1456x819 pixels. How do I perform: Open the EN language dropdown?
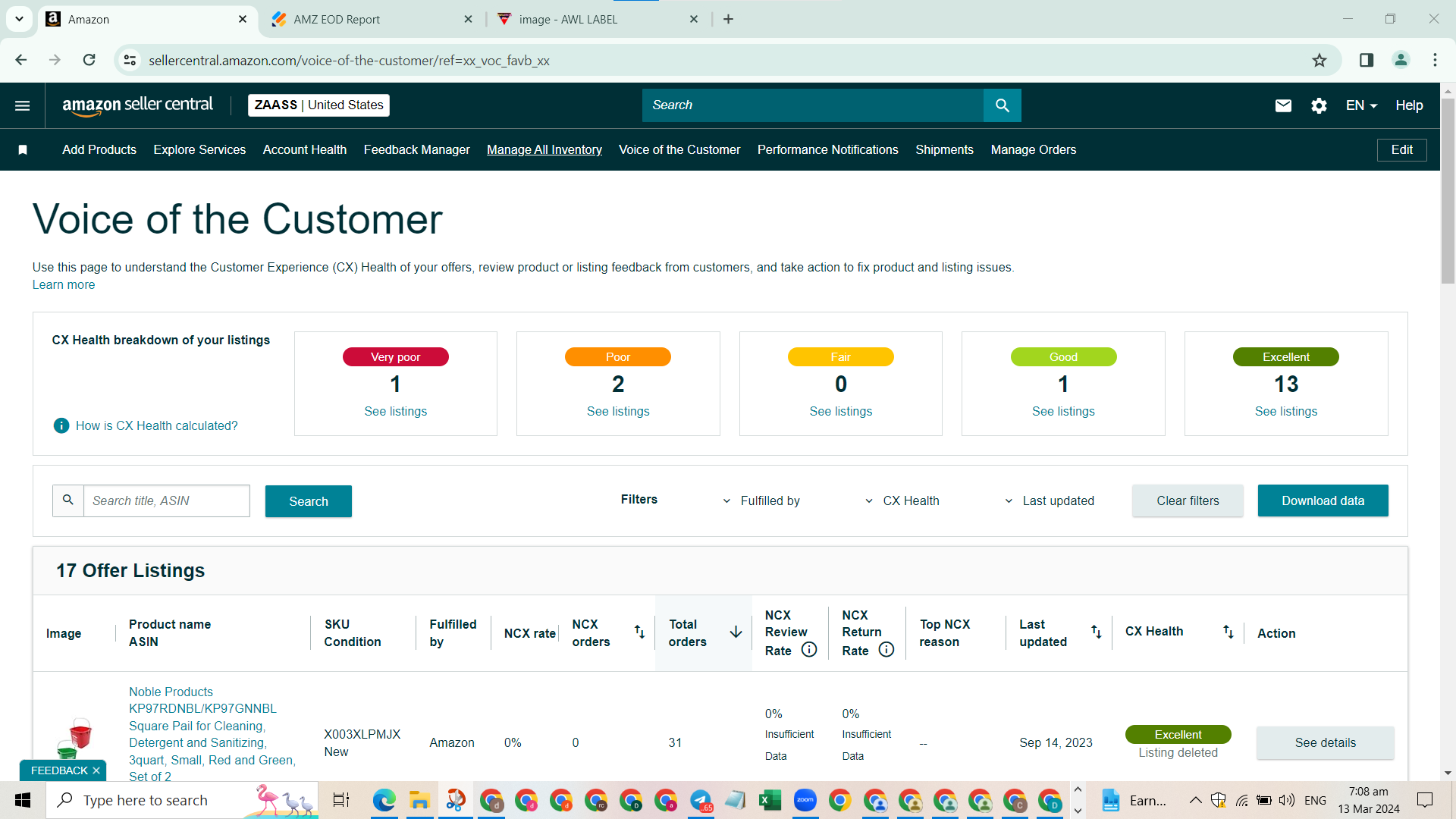[x=1361, y=105]
